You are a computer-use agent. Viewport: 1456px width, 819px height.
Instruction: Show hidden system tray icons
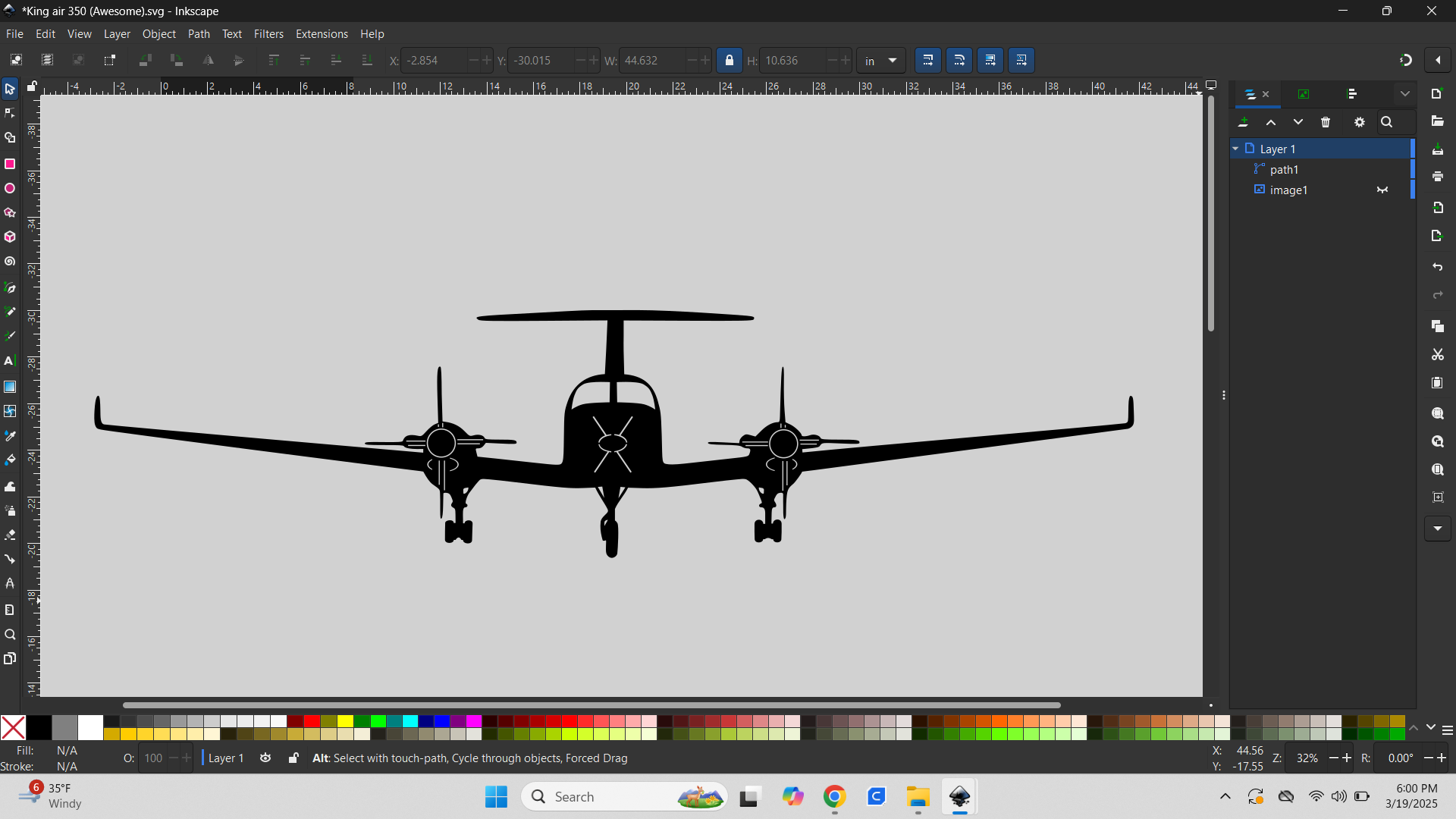[x=1225, y=797]
